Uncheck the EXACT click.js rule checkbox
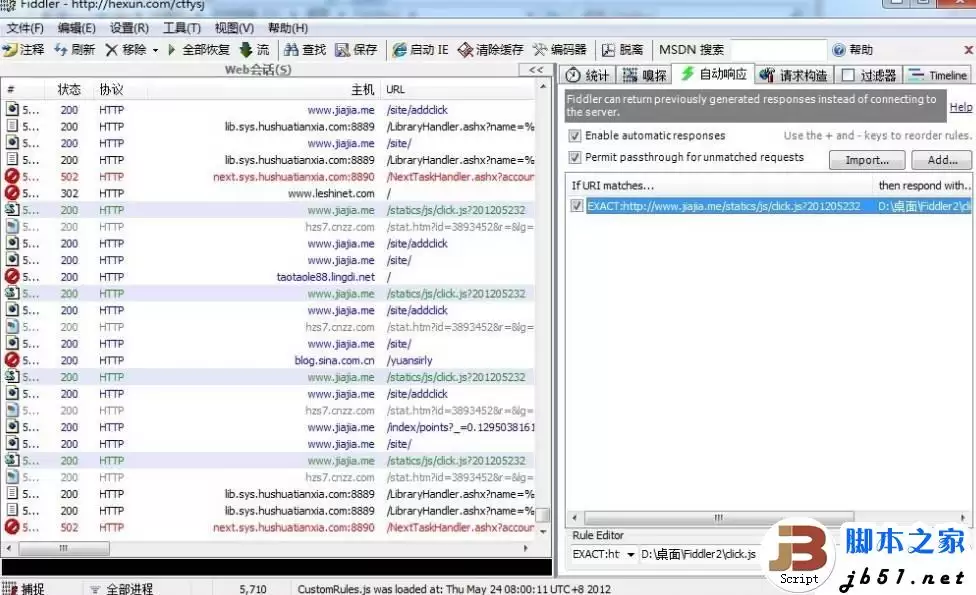Viewport: 976px width, 595px height. 576,206
